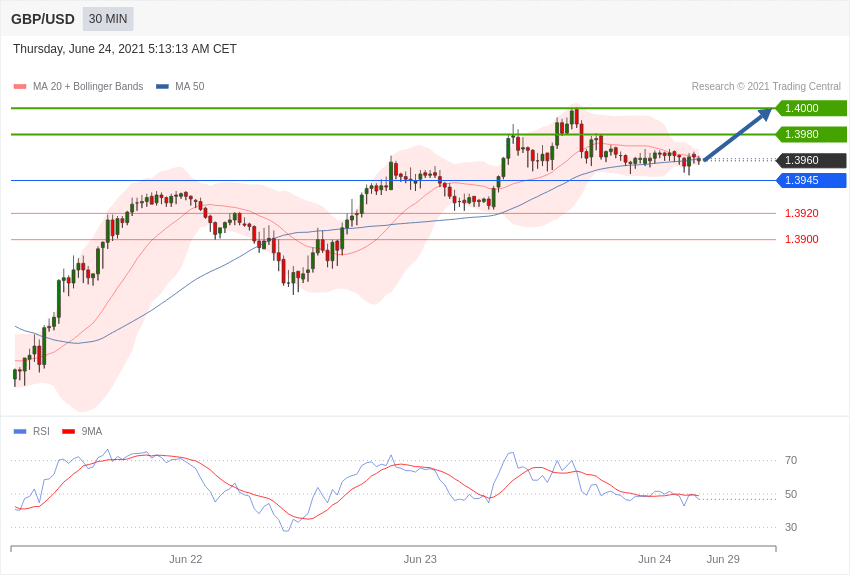Toggle the MA 20 + Bollinger Bands legend
This screenshot has height=576, width=850.
coord(88,87)
